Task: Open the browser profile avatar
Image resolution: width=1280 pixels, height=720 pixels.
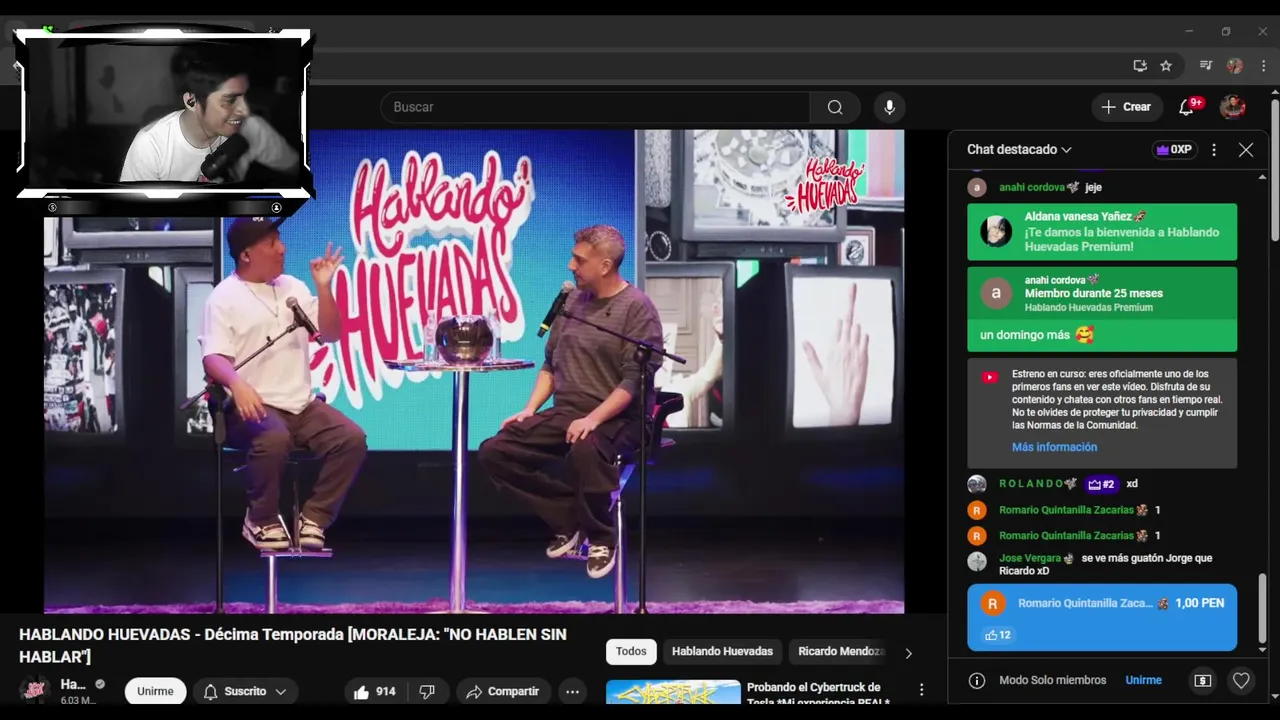Action: coord(1235,66)
